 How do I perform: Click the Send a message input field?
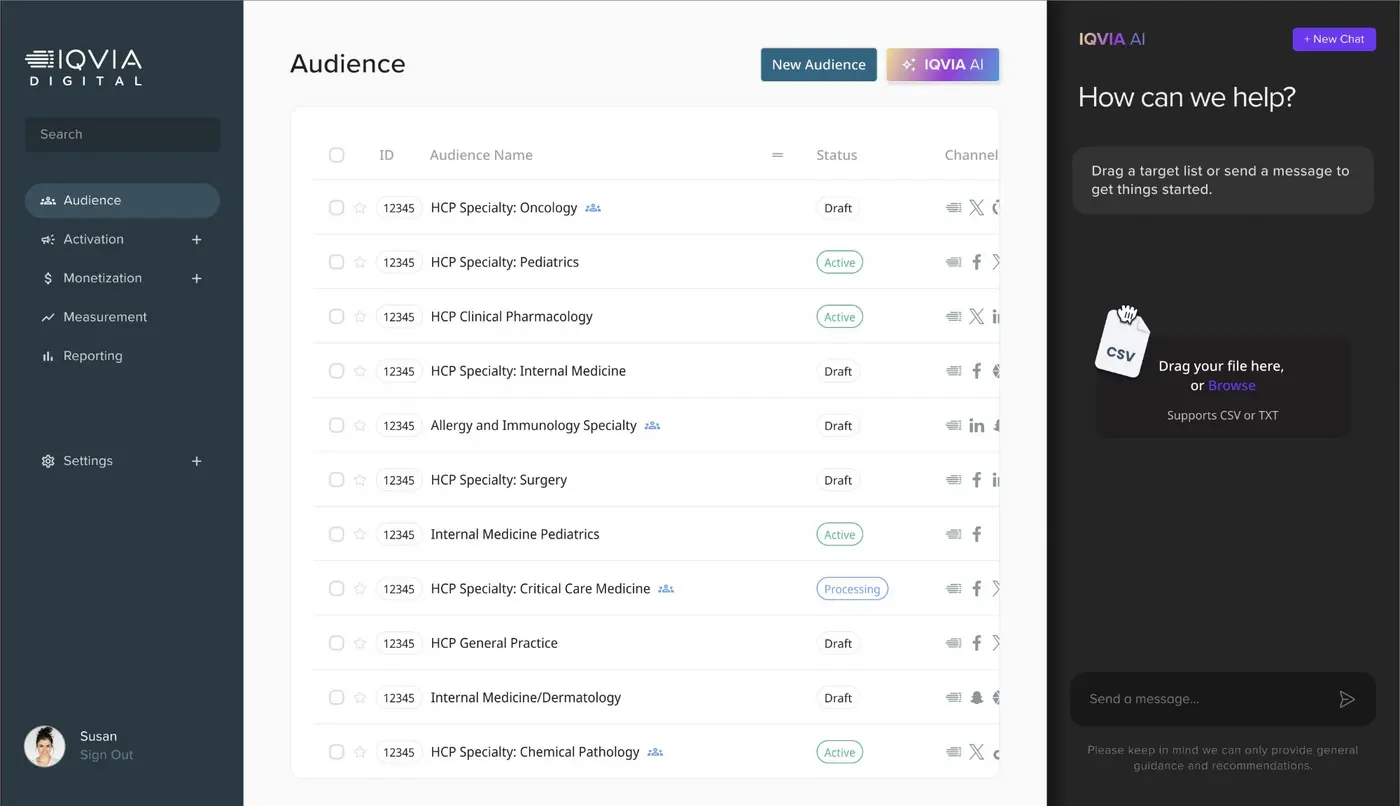(1200, 699)
